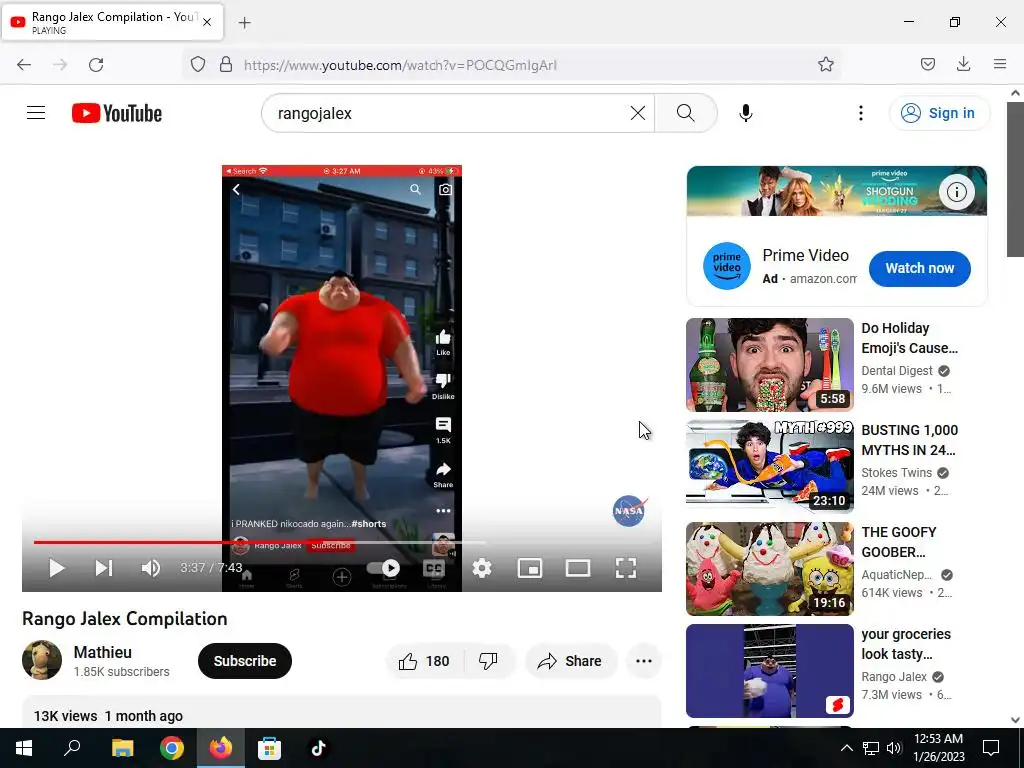Reload the current page in Firefox
1024x768 pixels.
[96, 65]
